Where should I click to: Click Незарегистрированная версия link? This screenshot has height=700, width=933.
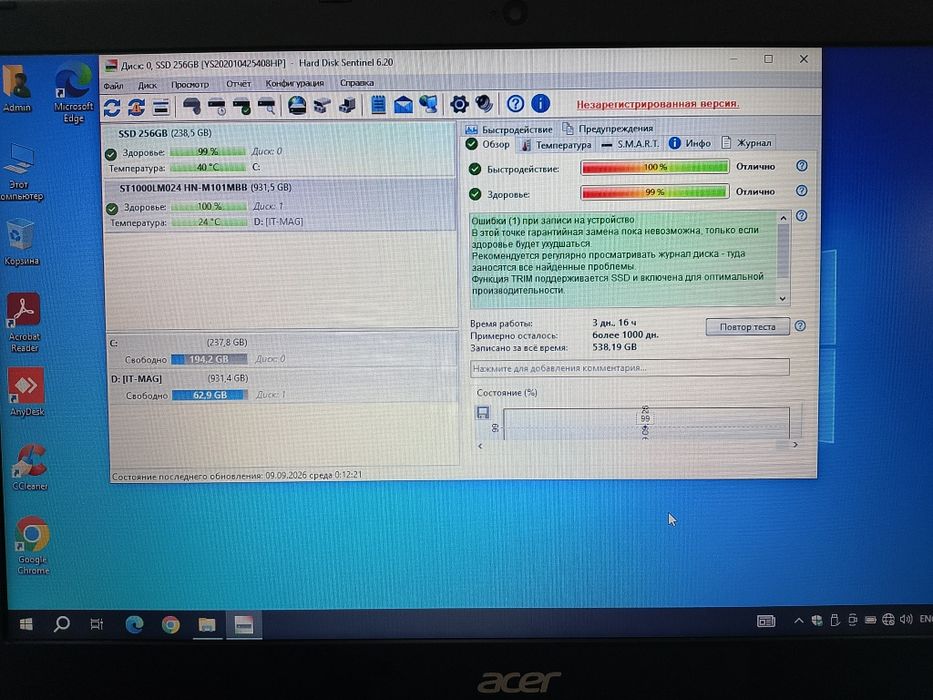(658, 104)
